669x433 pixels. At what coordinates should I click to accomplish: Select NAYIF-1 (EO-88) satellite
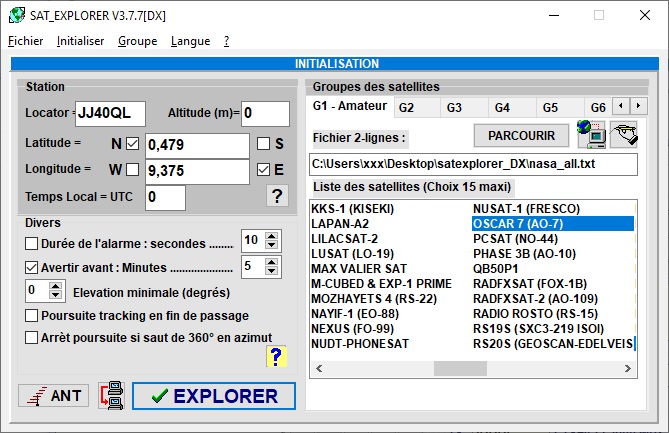(x=355, y=314)
